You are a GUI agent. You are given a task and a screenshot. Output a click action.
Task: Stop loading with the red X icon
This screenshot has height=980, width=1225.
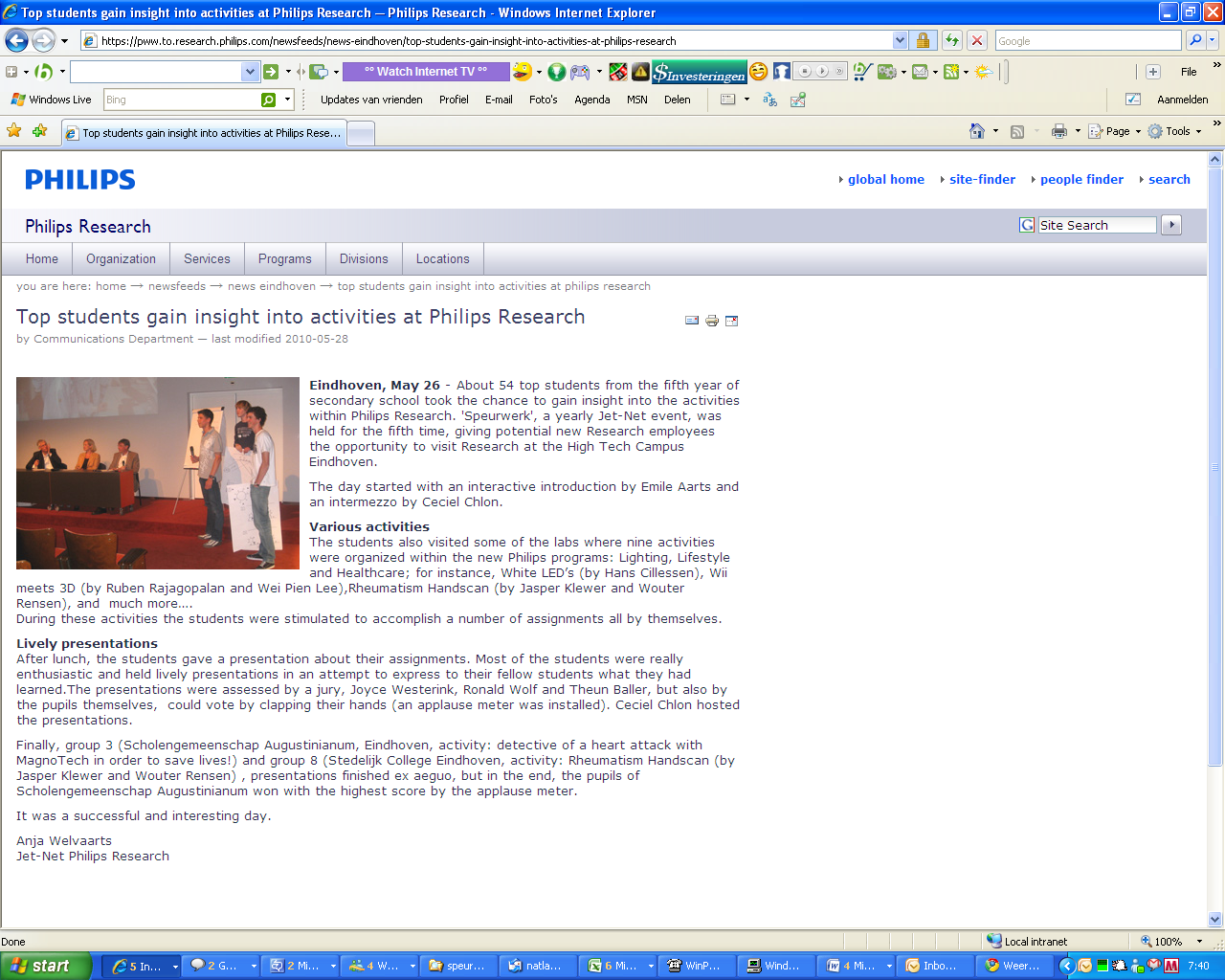[976, 40]
